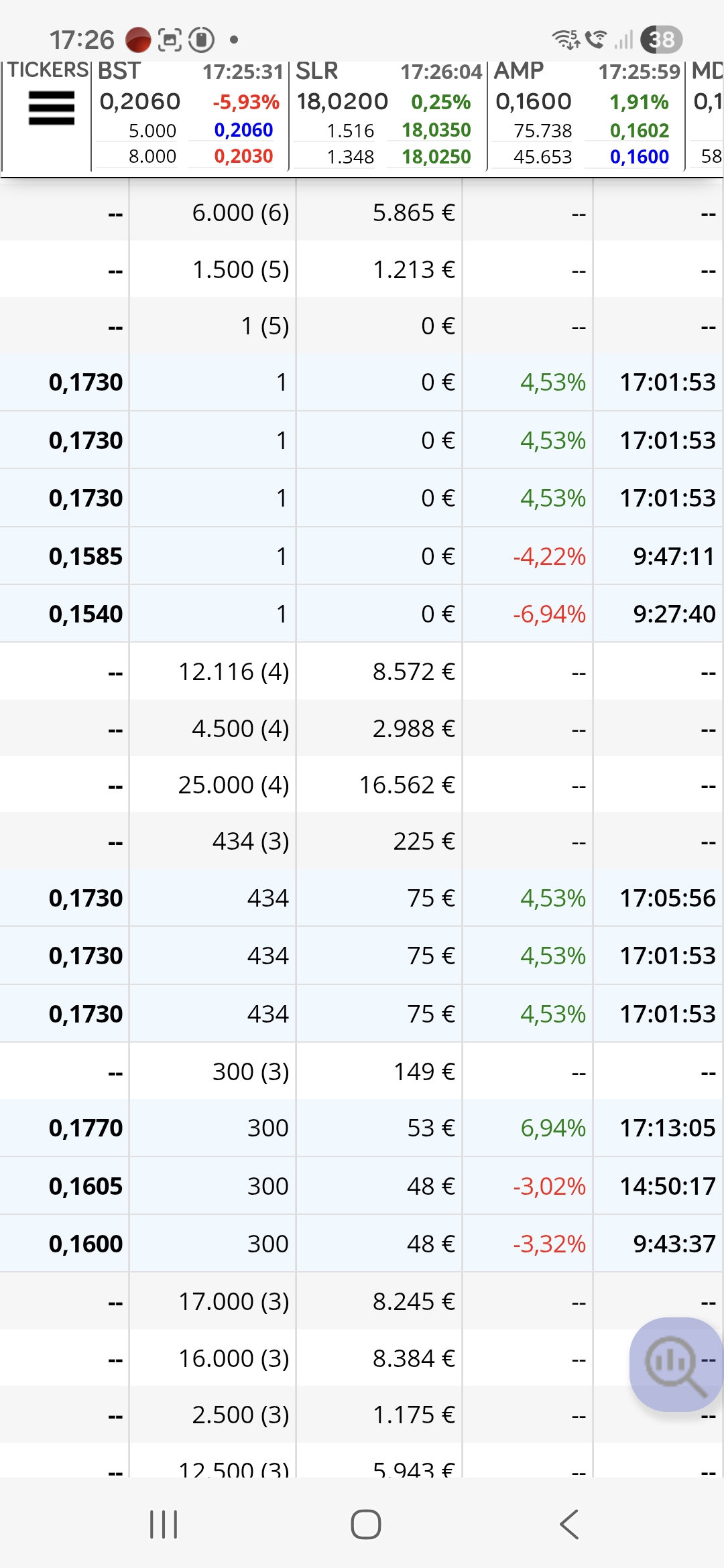This screenshot has height=1568, width=724.
Task: Expand the 12.116 (4) grouped order row
Action: pos(362,671)
